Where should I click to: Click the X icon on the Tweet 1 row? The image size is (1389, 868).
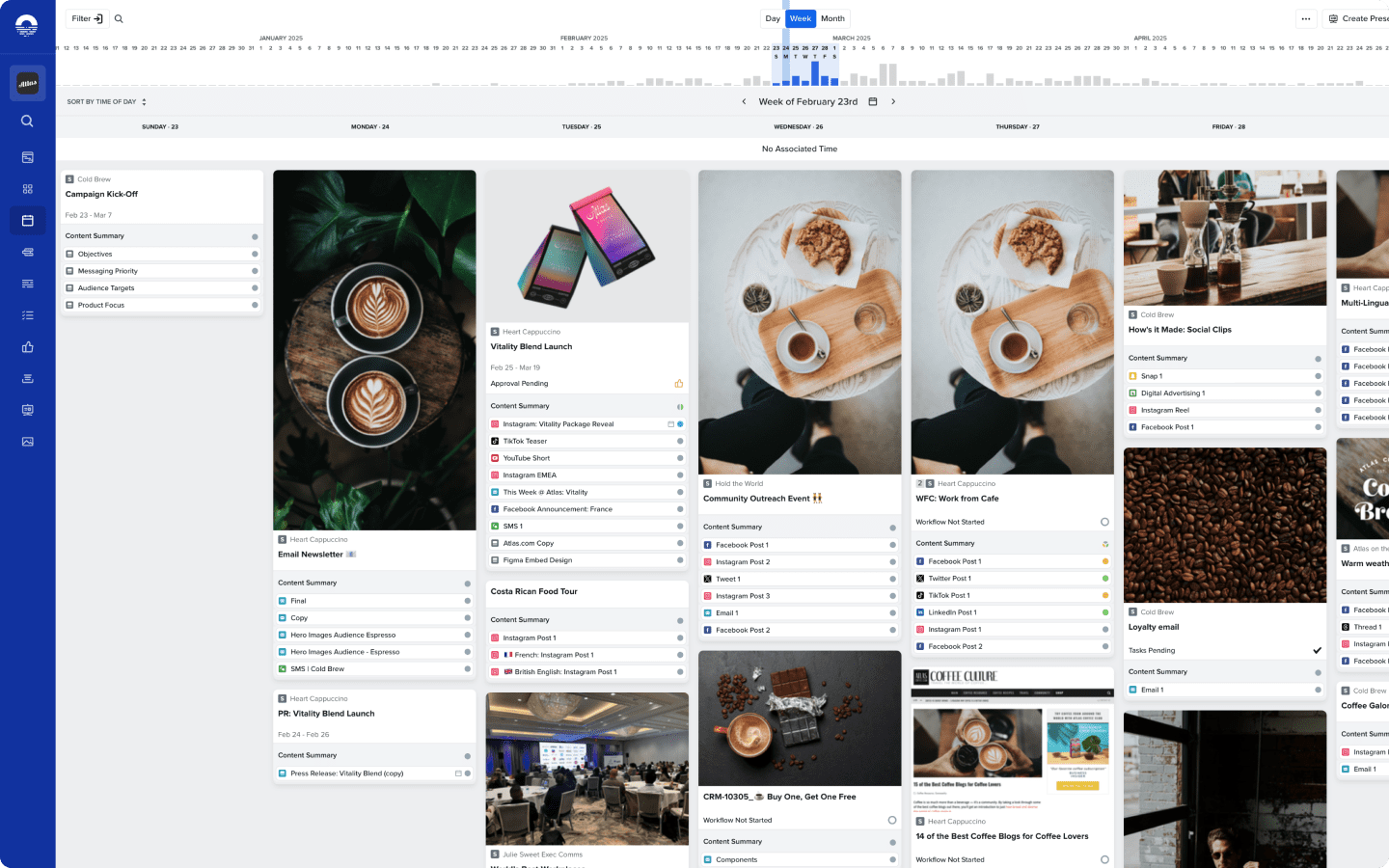coord(708,579)
